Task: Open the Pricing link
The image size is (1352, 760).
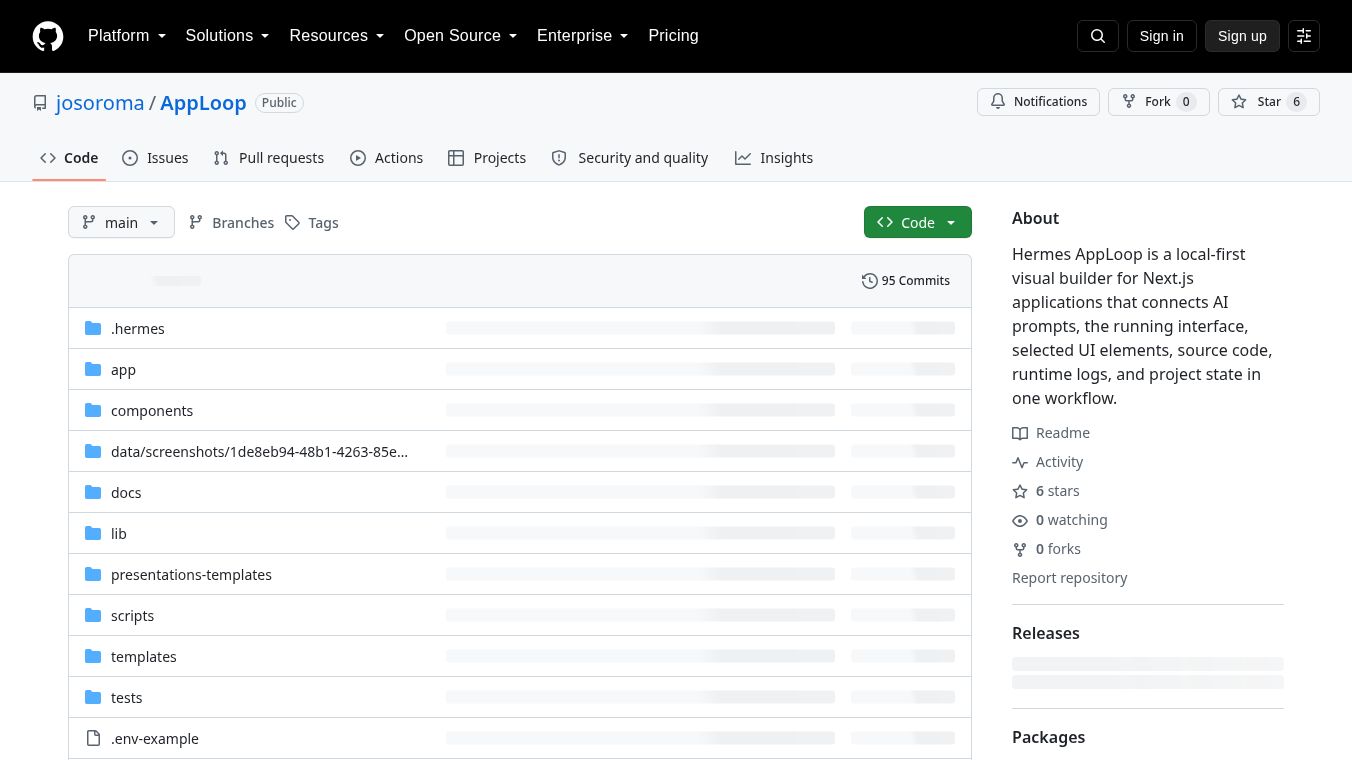Action: (673, 36)
